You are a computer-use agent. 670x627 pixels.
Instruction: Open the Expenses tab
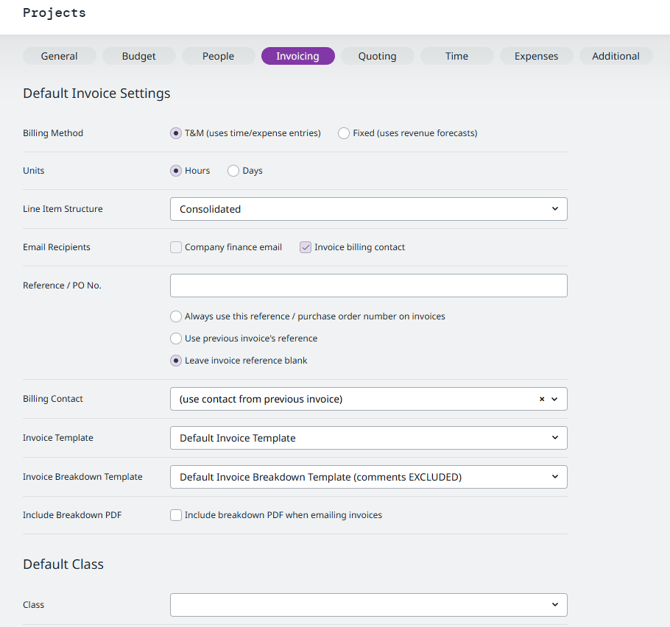[x=536, y=56]
